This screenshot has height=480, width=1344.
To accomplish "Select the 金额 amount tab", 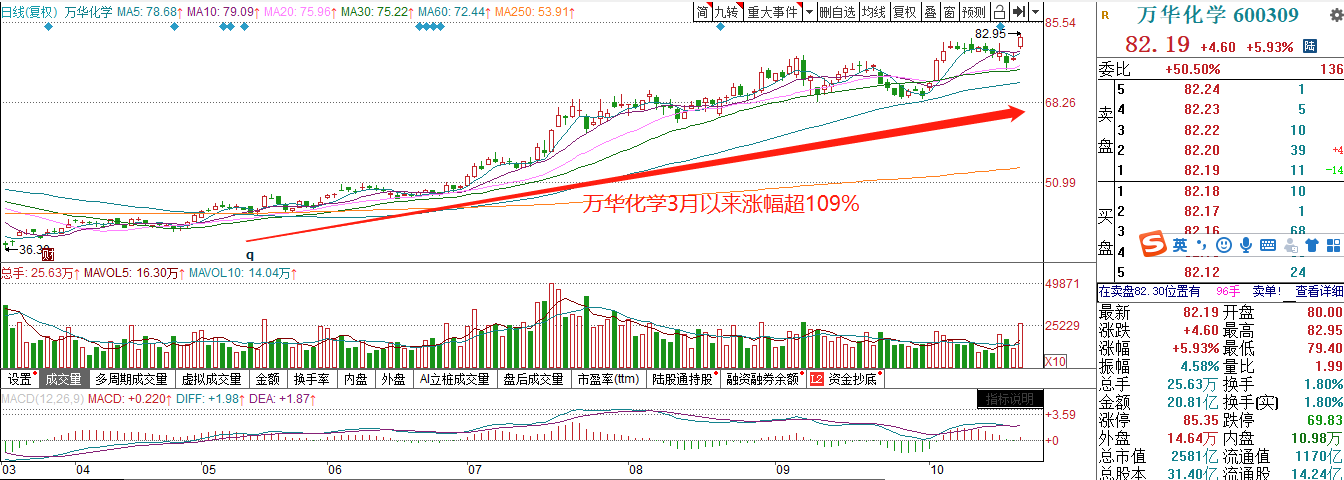I will pyautogui.click(x=267, y=379).
